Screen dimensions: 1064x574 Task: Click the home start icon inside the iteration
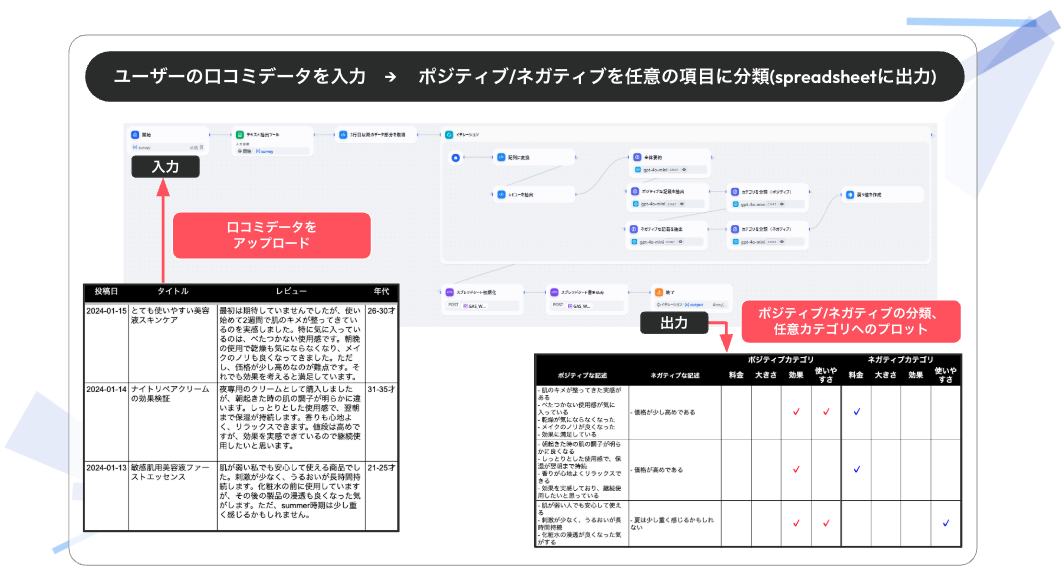point(456,158)
